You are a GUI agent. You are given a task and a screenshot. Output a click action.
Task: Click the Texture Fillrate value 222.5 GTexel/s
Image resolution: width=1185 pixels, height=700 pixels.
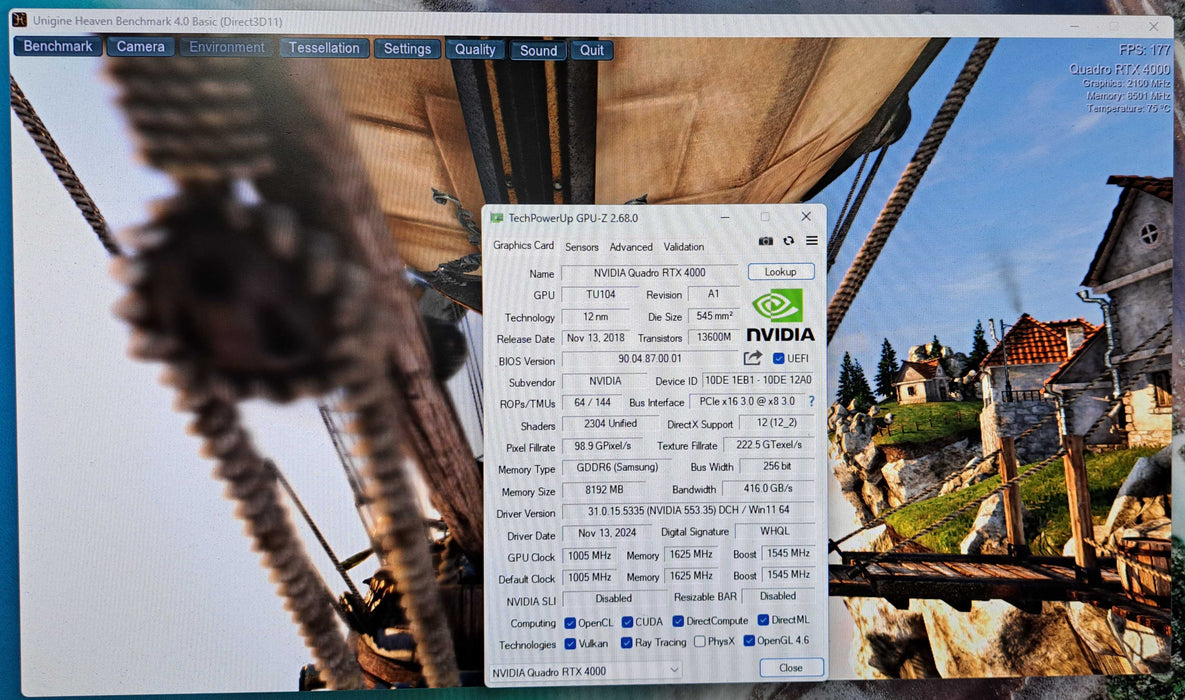click(769, 444)
